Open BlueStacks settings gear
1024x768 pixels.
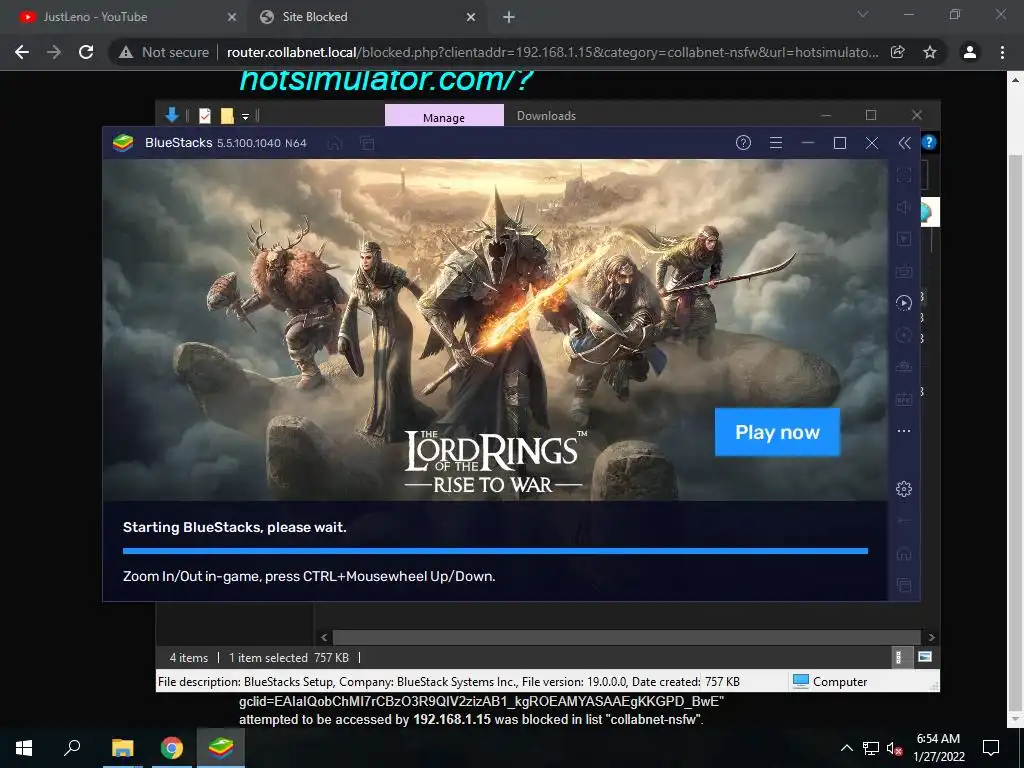tap(904, 488)
